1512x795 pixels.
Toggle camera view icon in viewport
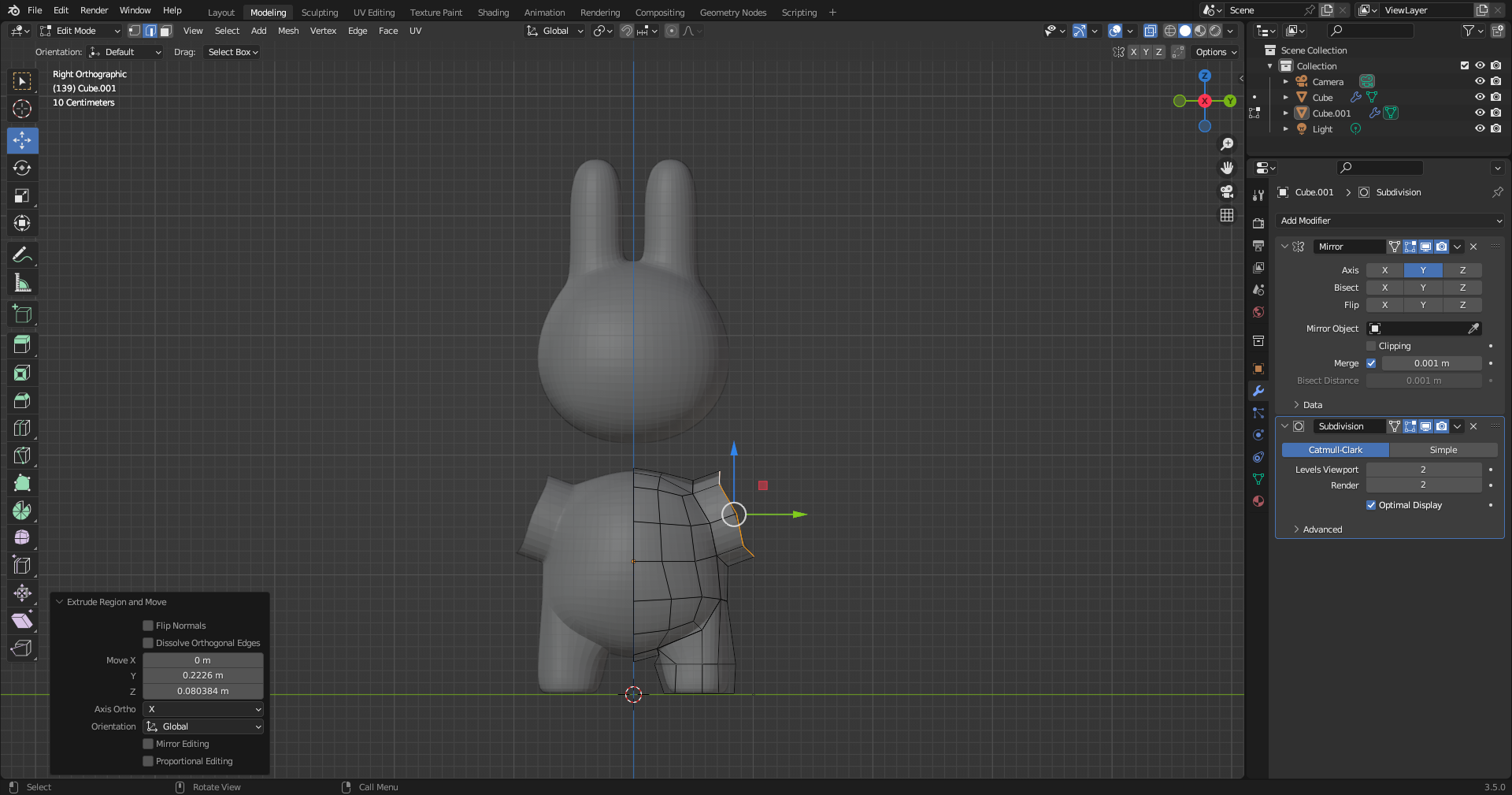[x=1227, y=191]
